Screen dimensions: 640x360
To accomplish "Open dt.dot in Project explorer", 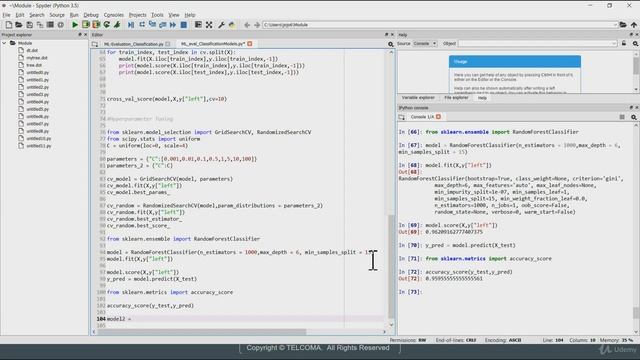I will pyautogui.click(x=32, y=51).
